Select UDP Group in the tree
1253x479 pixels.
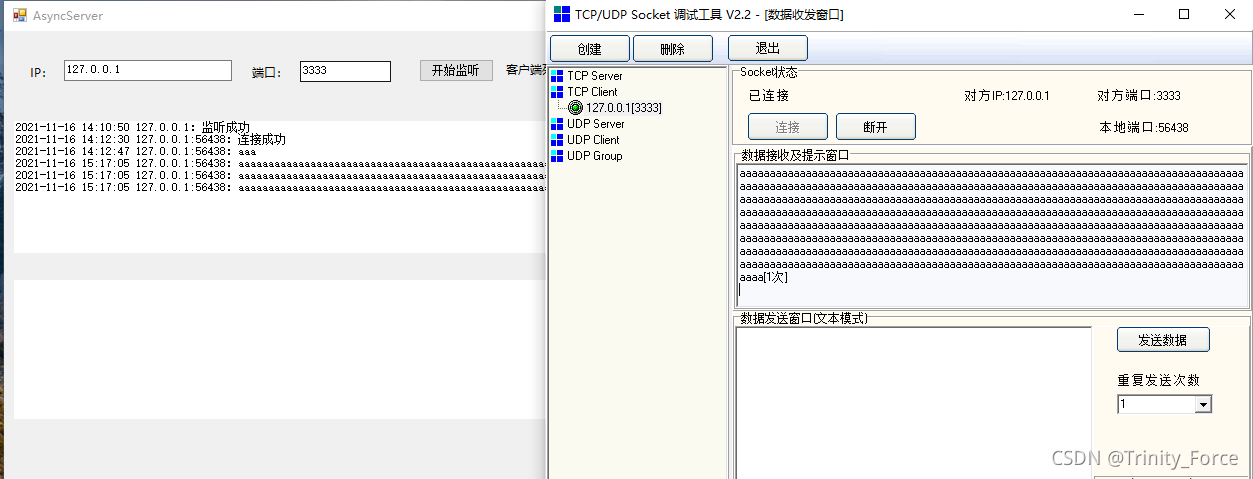[x=595, y=156]
